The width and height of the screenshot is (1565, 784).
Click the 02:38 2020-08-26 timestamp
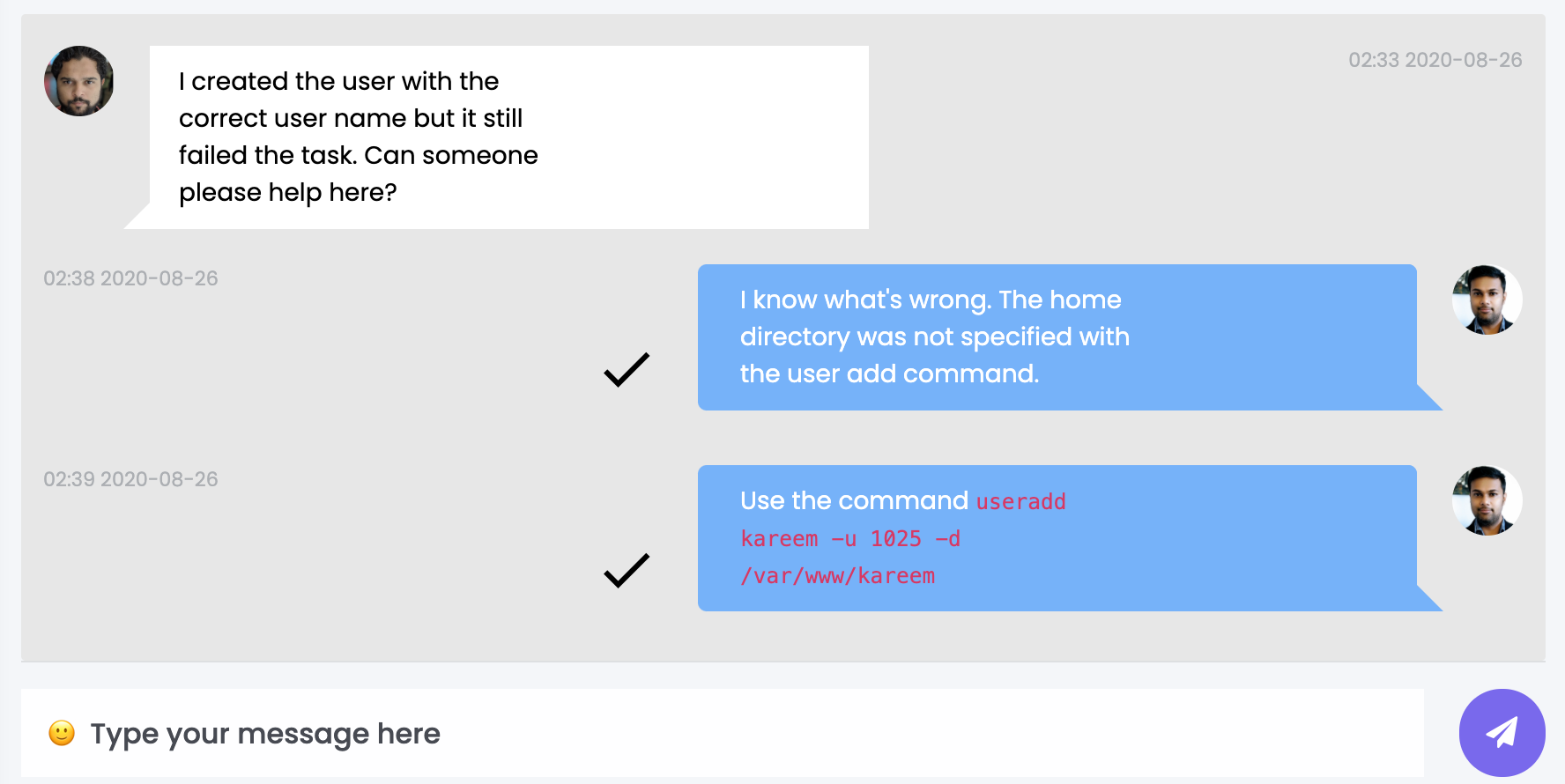click(130, 278)
